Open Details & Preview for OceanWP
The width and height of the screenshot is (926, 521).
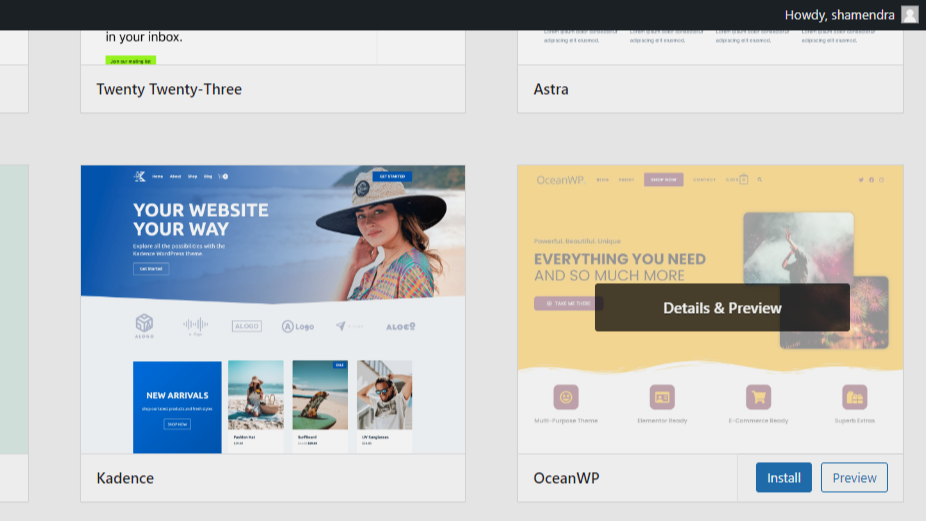(x=722, y=308)
